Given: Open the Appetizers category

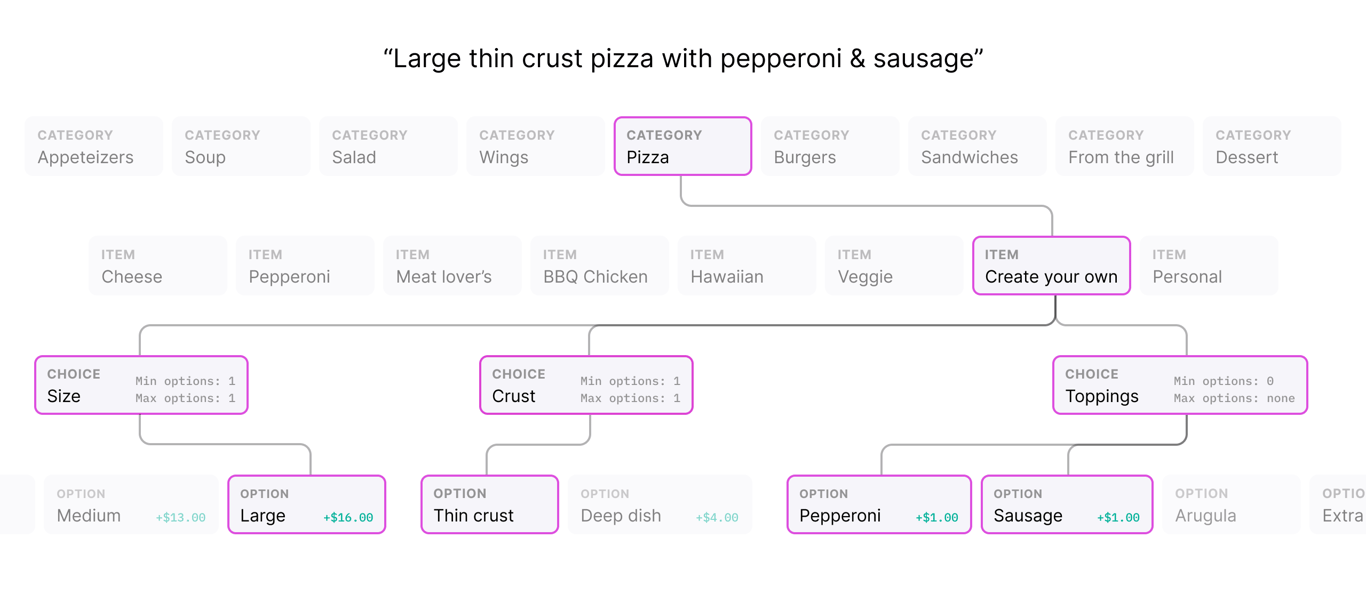Looking at the screenshot, I should [x=93, y=146].
